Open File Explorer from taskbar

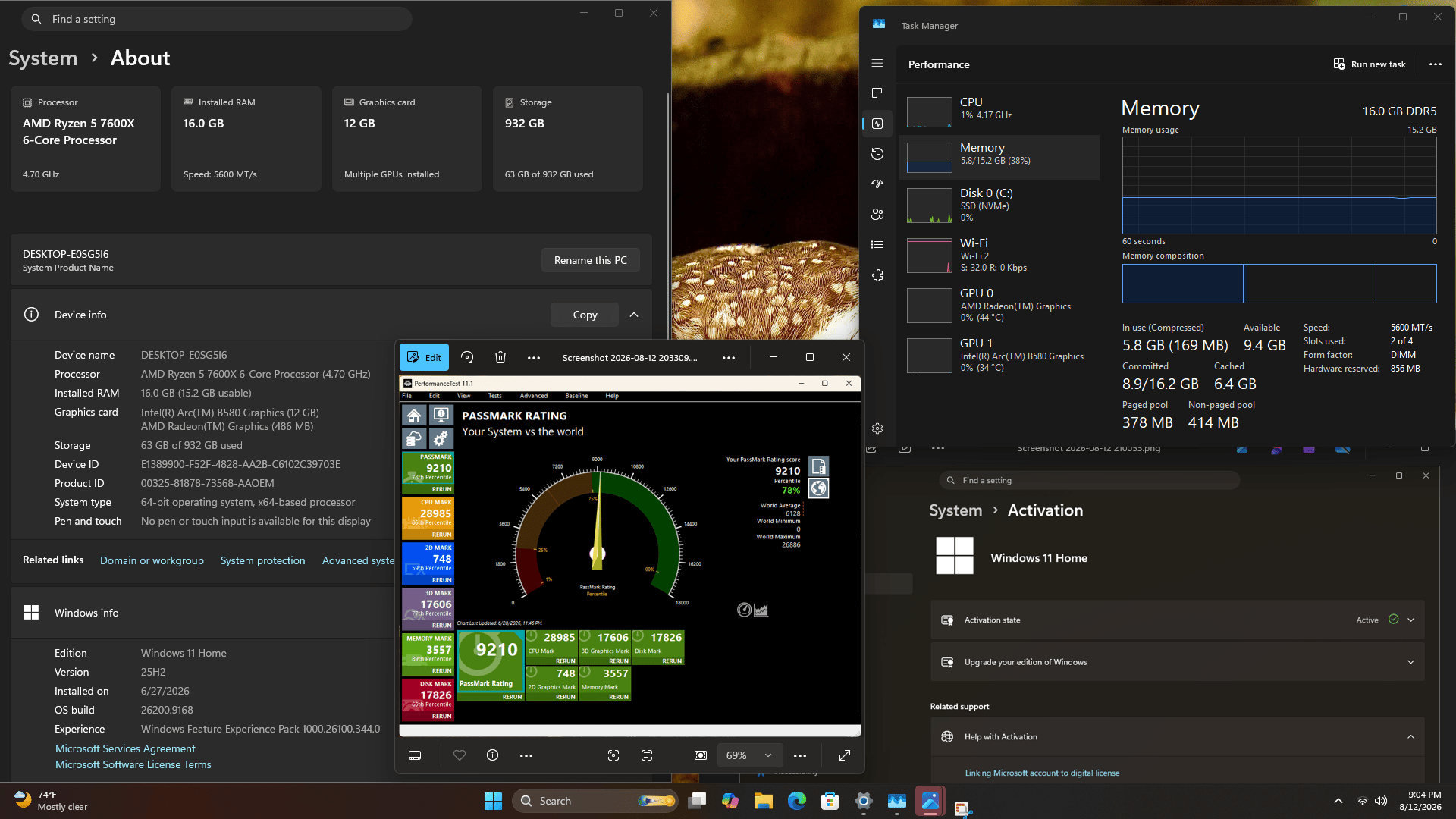tap(764, 801)
